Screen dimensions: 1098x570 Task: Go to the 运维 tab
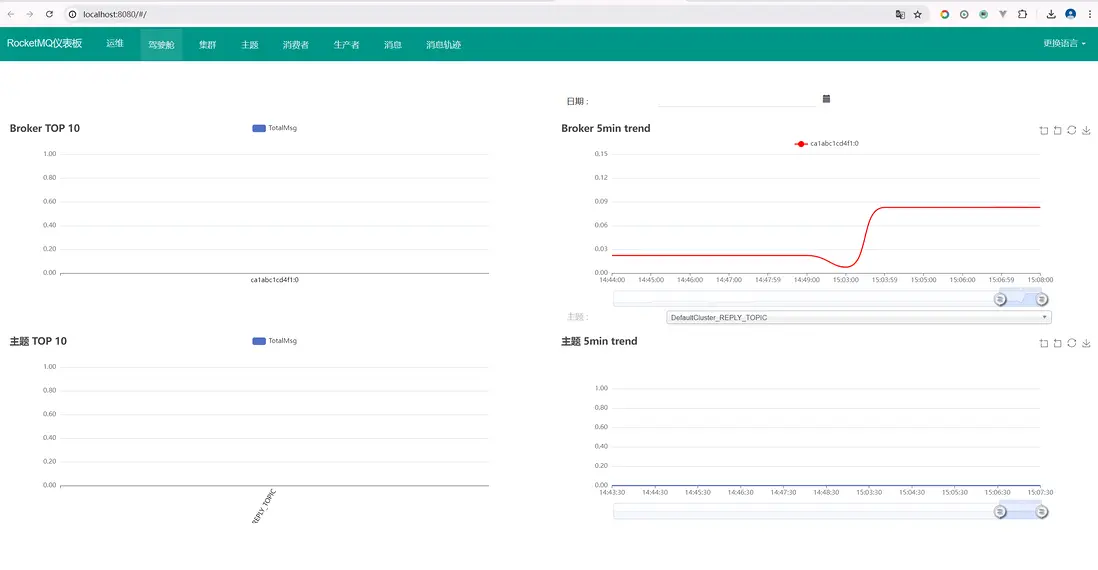click(115, 43)
